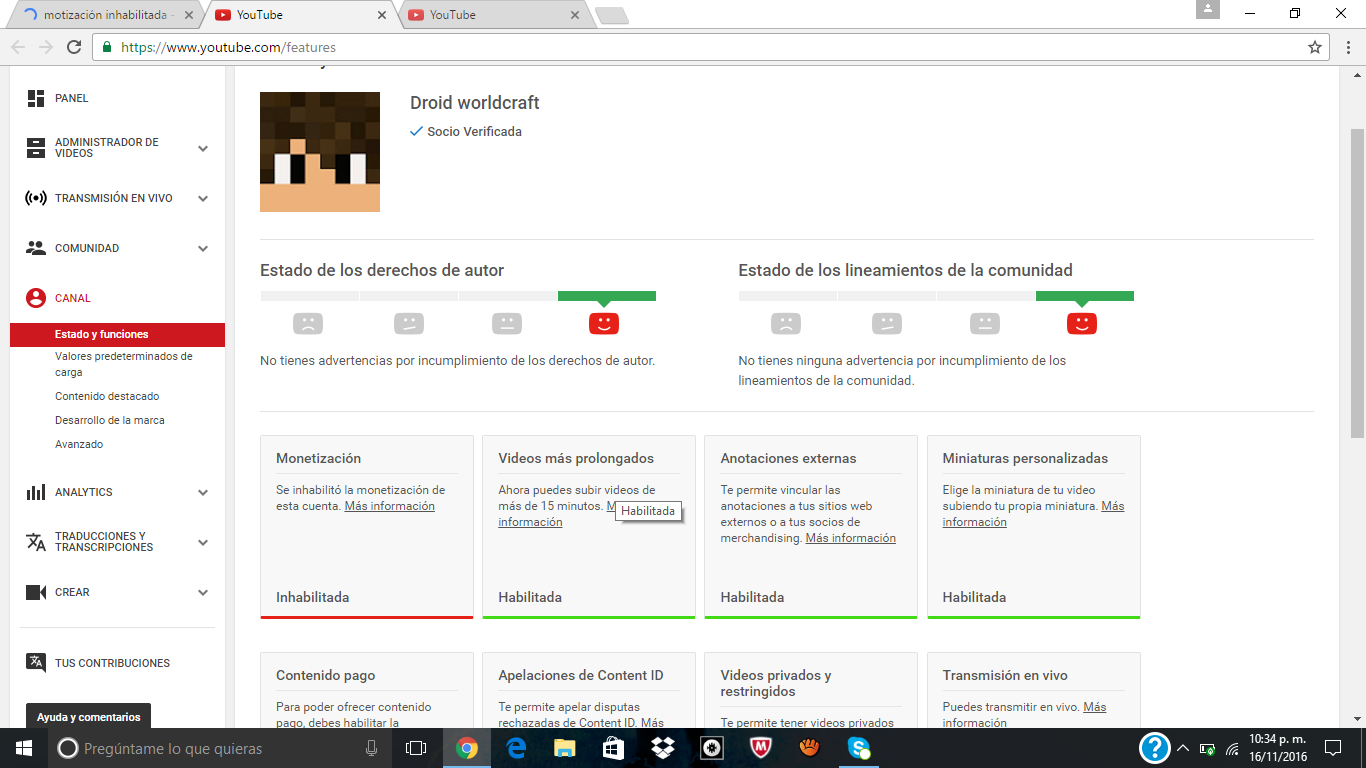The image size is (1366, 768).
Task: Click the browser forward arrow
Action: click(x=46, y=47)
